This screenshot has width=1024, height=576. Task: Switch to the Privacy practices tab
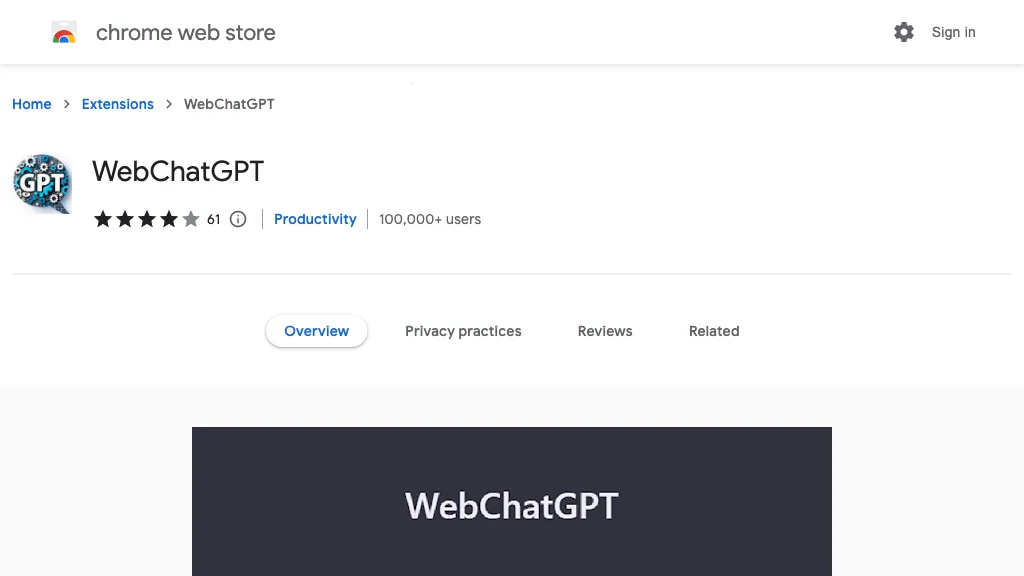point(463,331)
